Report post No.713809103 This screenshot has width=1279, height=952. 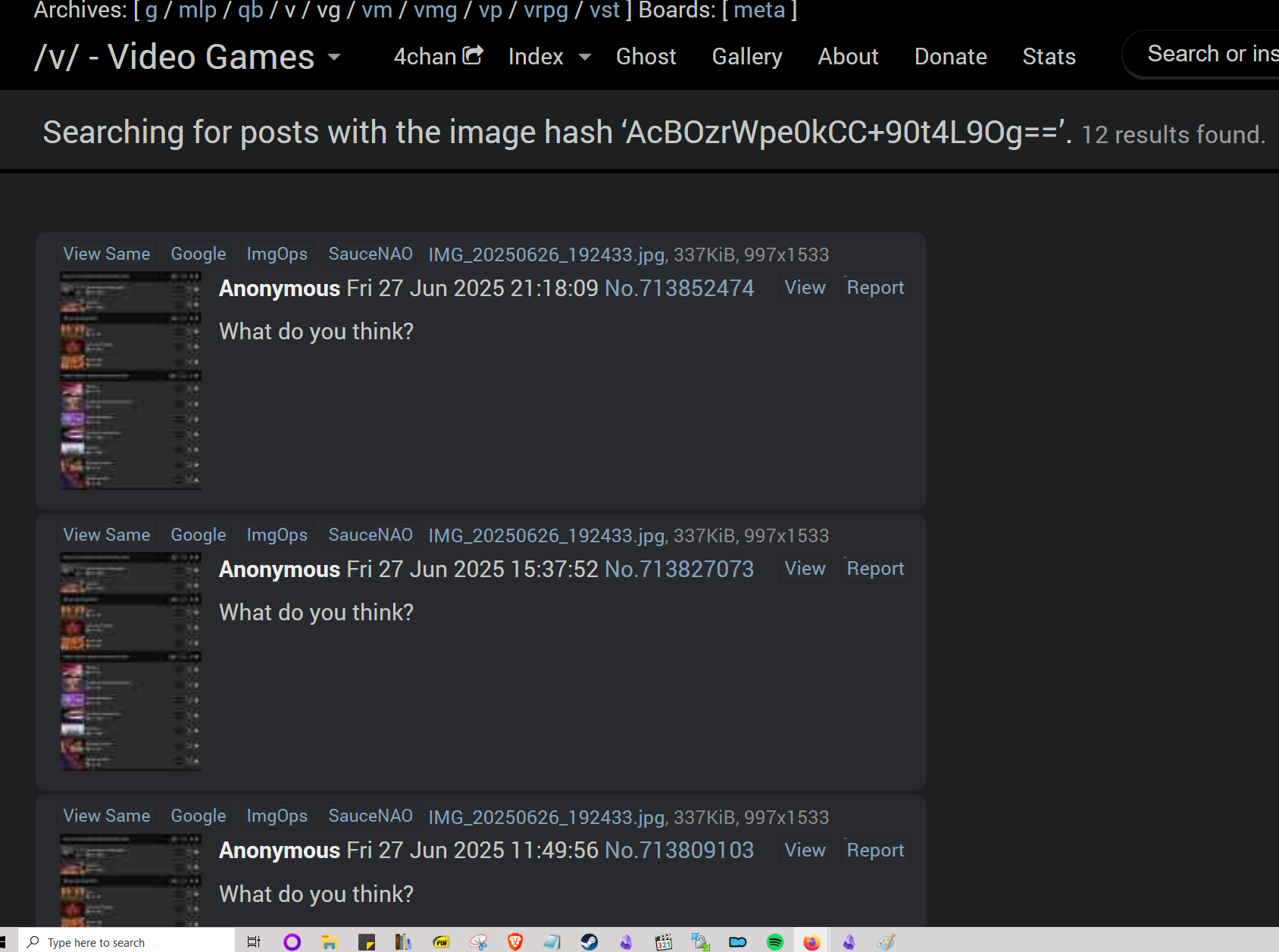(x=875, y=851)
